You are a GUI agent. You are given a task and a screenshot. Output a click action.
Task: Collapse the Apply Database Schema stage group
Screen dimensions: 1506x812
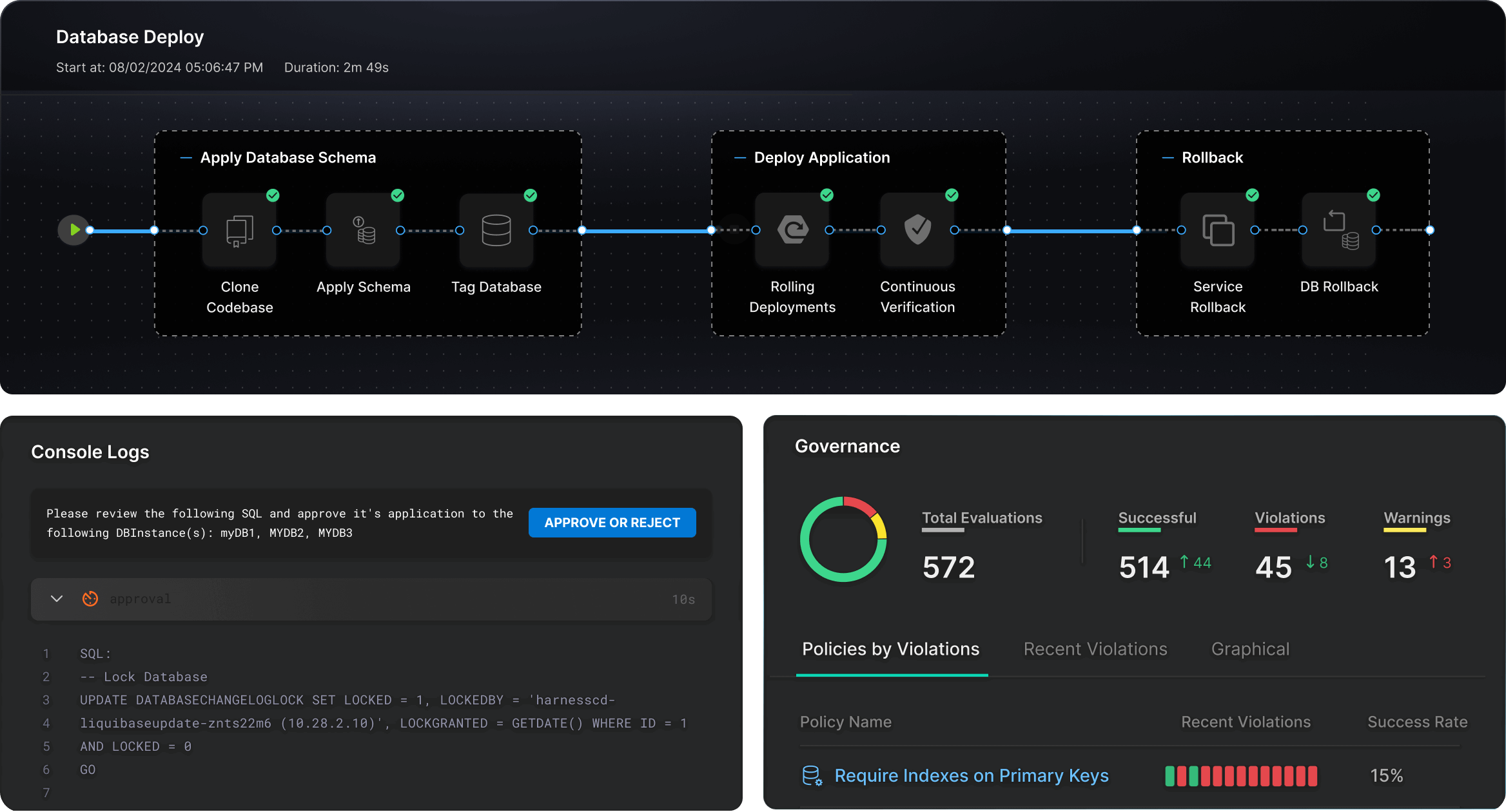pyautogui.click(x=186, y=158)
